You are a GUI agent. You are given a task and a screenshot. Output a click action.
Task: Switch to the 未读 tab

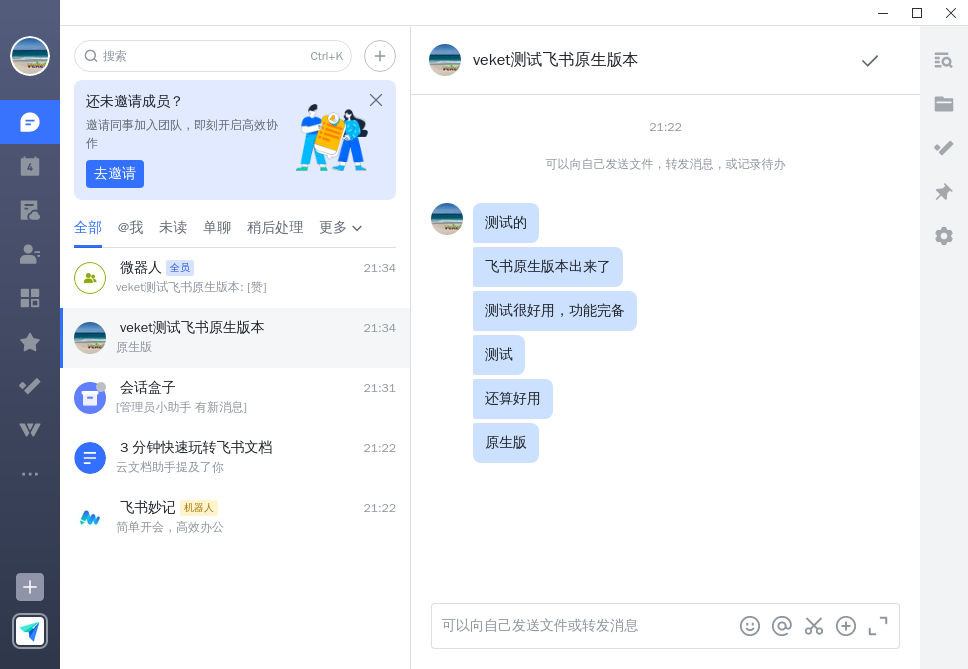[173, 228]
